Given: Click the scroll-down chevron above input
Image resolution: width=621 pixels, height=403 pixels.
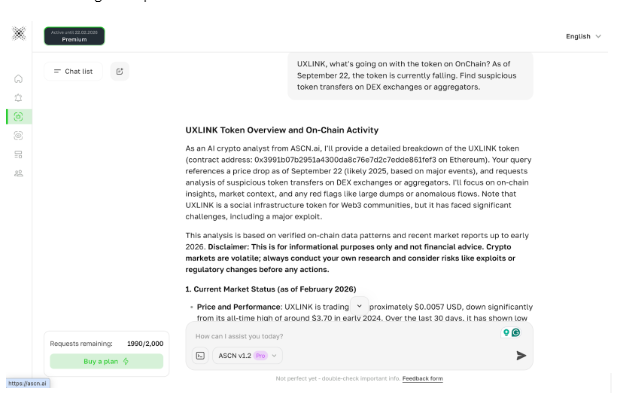Looking at the screenshot, I should 359,305.
